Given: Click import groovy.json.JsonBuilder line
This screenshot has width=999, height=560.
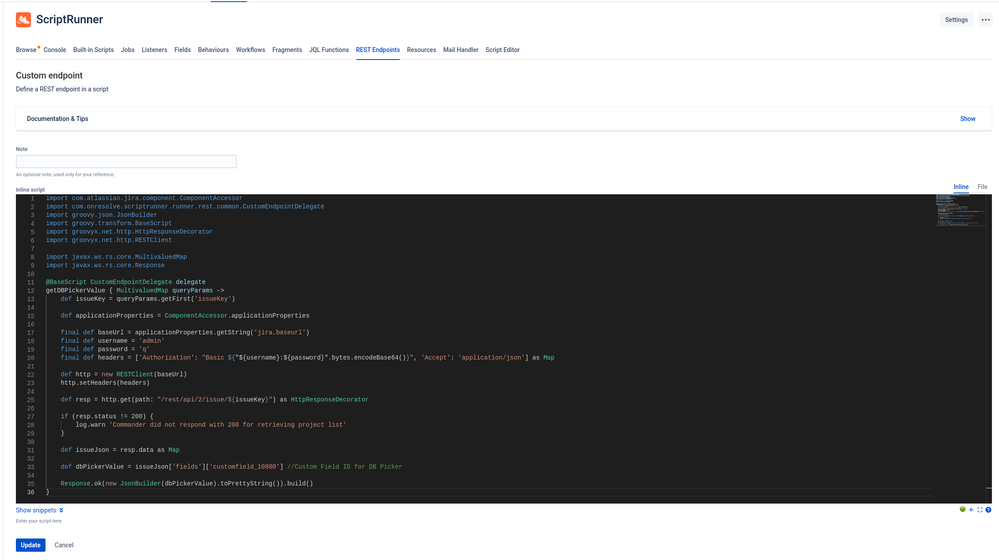Looking at the screenshot, I should coord(101,215).
